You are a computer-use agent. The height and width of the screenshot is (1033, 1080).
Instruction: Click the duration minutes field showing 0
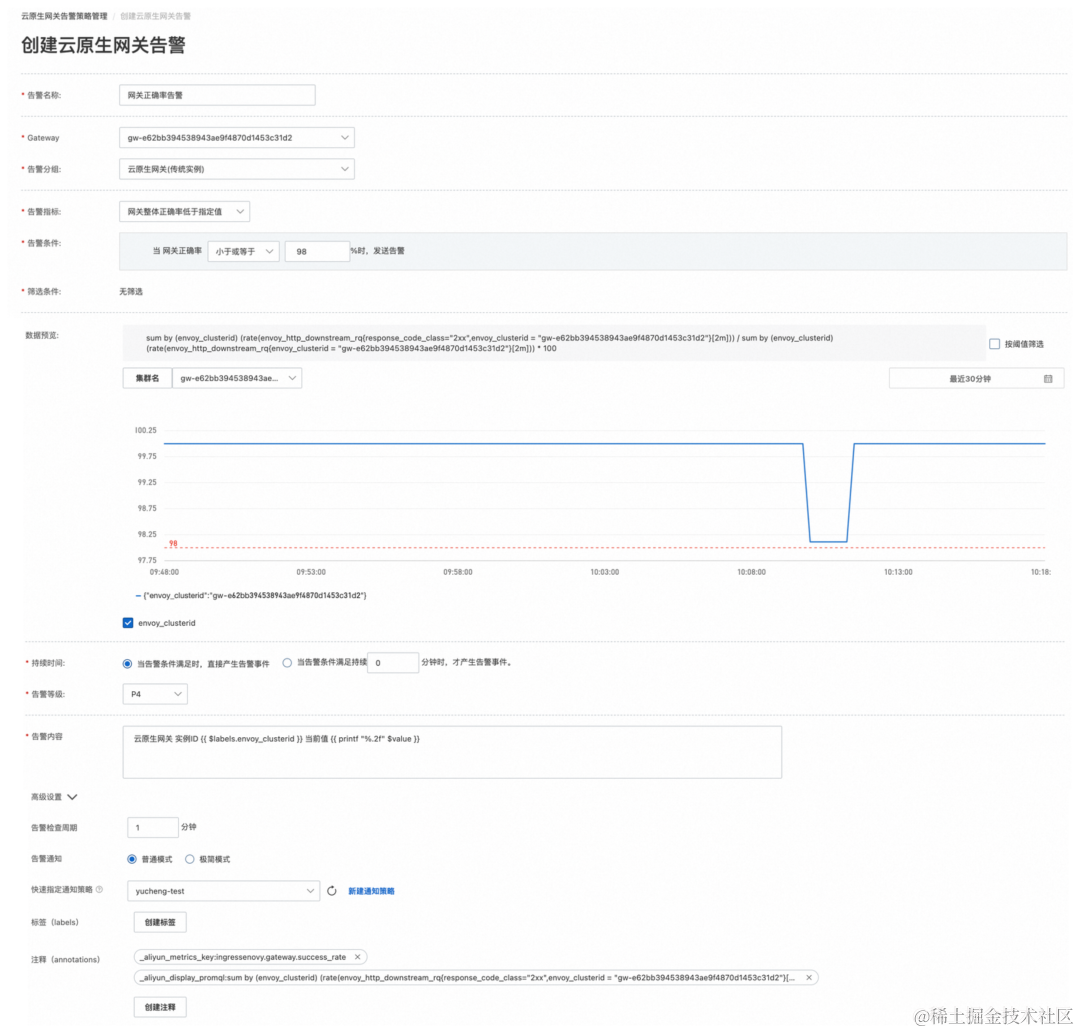coord(393,662)
